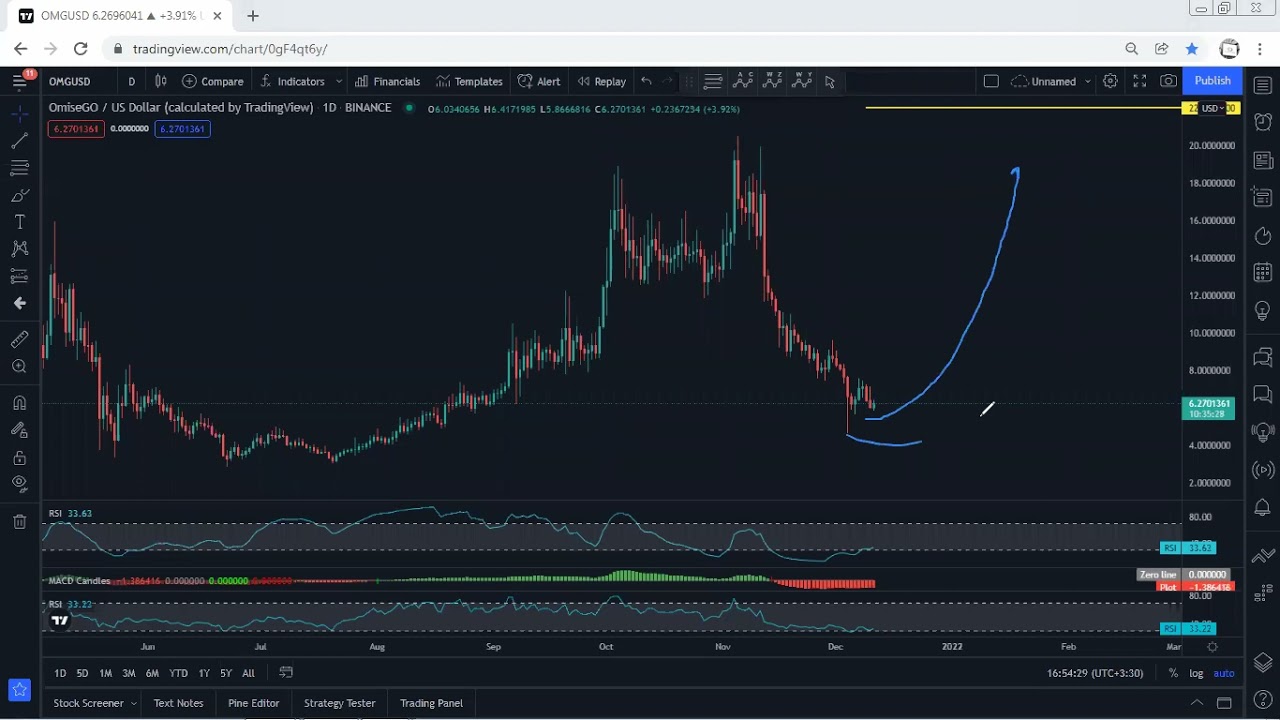Open the D timeframe interval selector

pyautogui.click(x=131, y=81)
